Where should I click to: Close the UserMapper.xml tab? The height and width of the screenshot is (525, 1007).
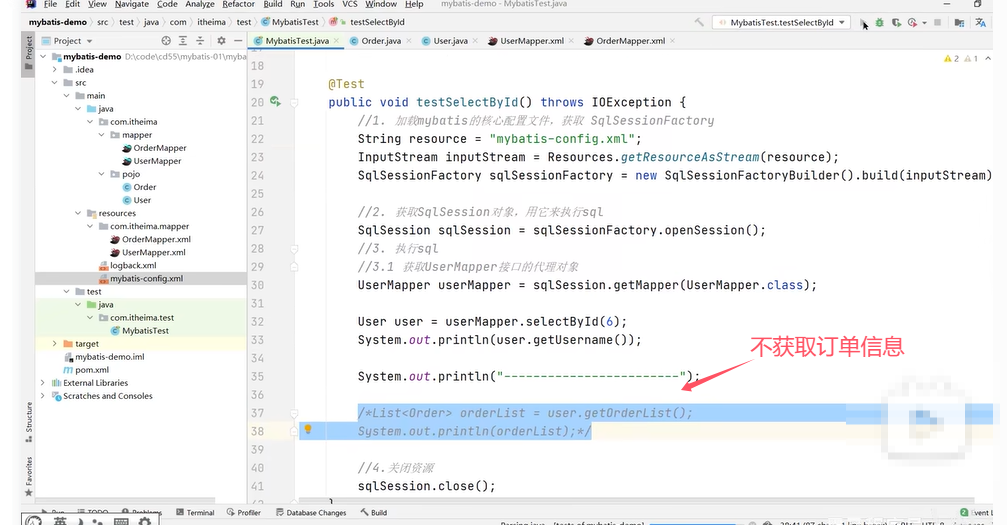click(571, 40)
